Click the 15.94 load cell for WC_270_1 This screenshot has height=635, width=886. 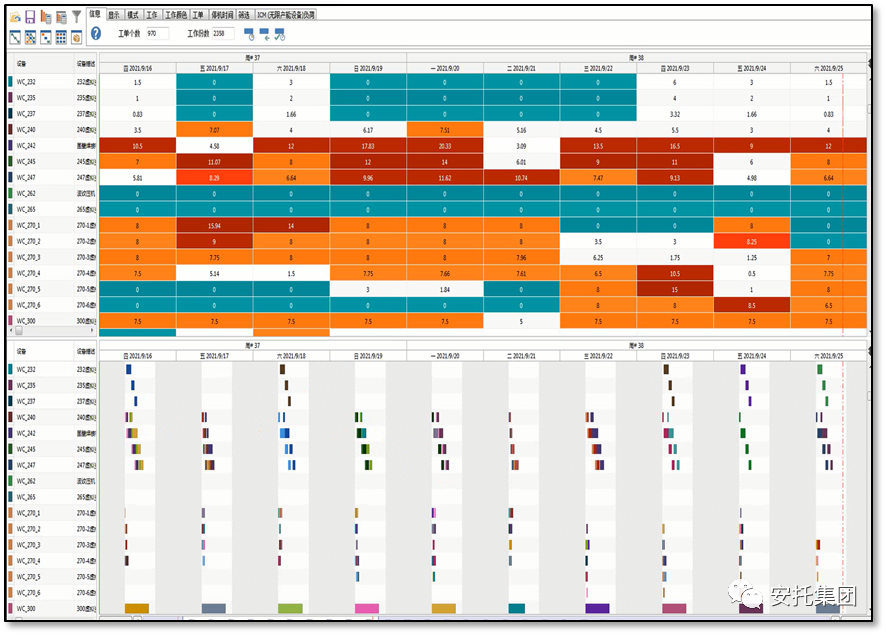[x=214, y=225]
